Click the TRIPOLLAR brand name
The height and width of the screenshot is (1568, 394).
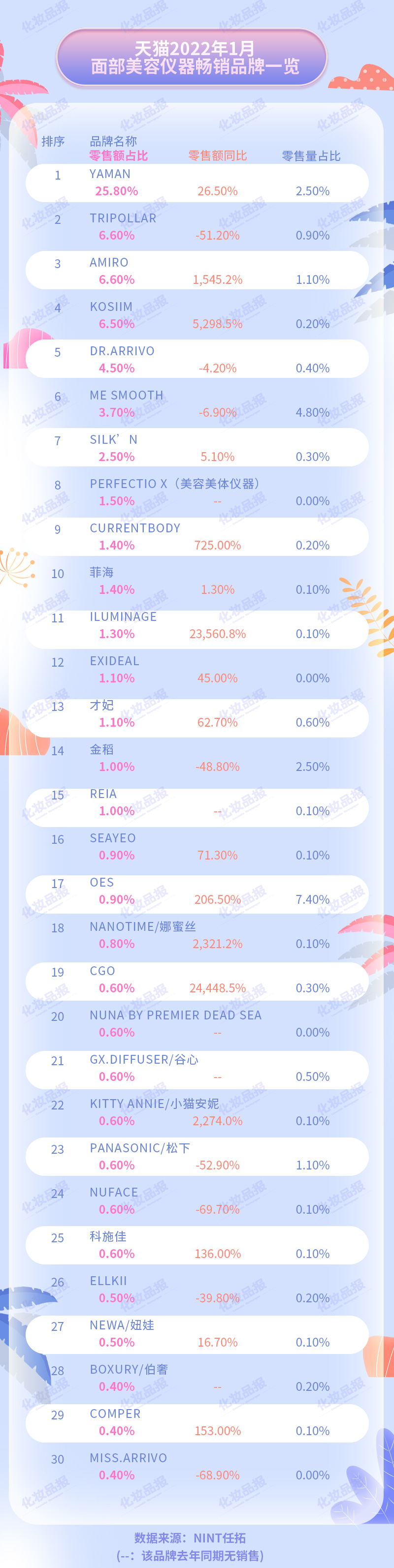(x=123, y=218)
